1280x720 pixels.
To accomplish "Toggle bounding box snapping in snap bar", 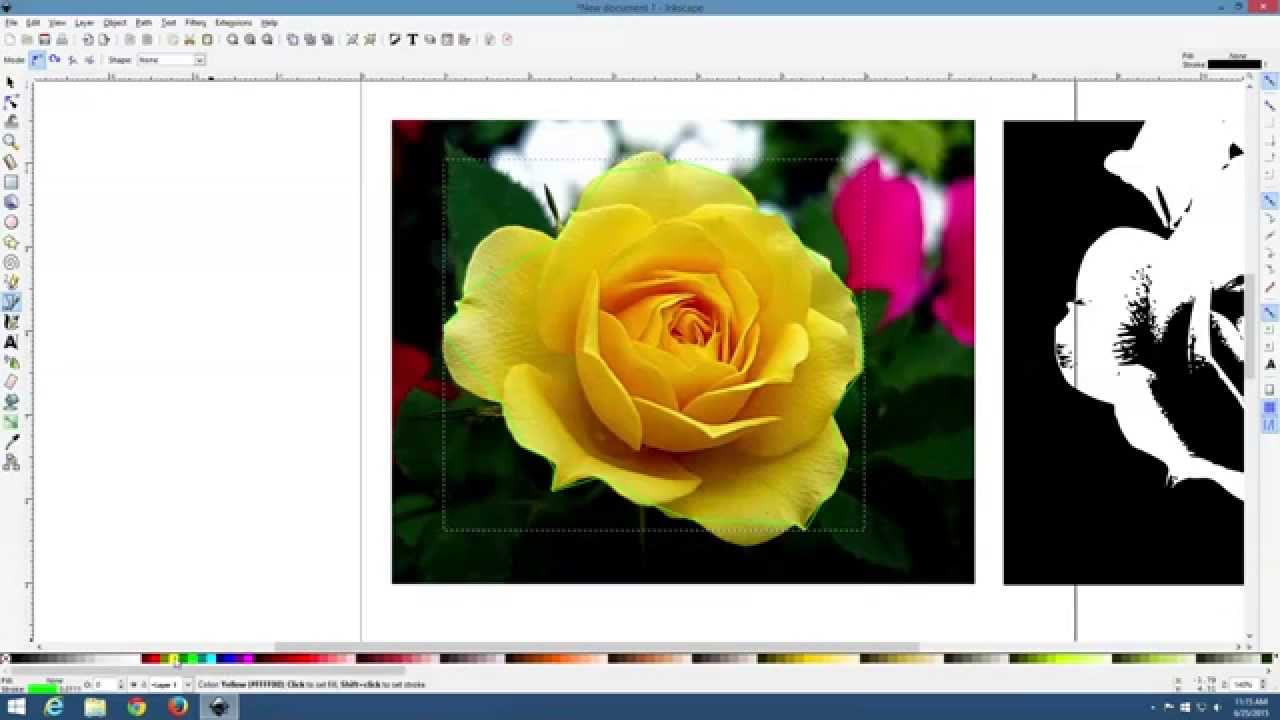I will click(x=1270, y=105).
